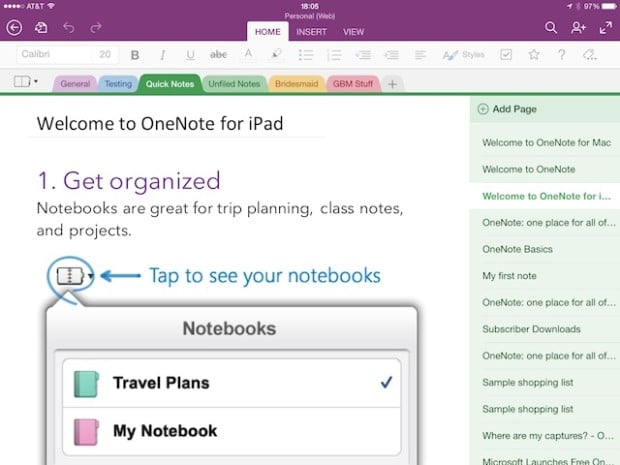The height and width of the screenshot is (465, 620).
Task: Select the text highlighter icon
Action: point(276,55)
